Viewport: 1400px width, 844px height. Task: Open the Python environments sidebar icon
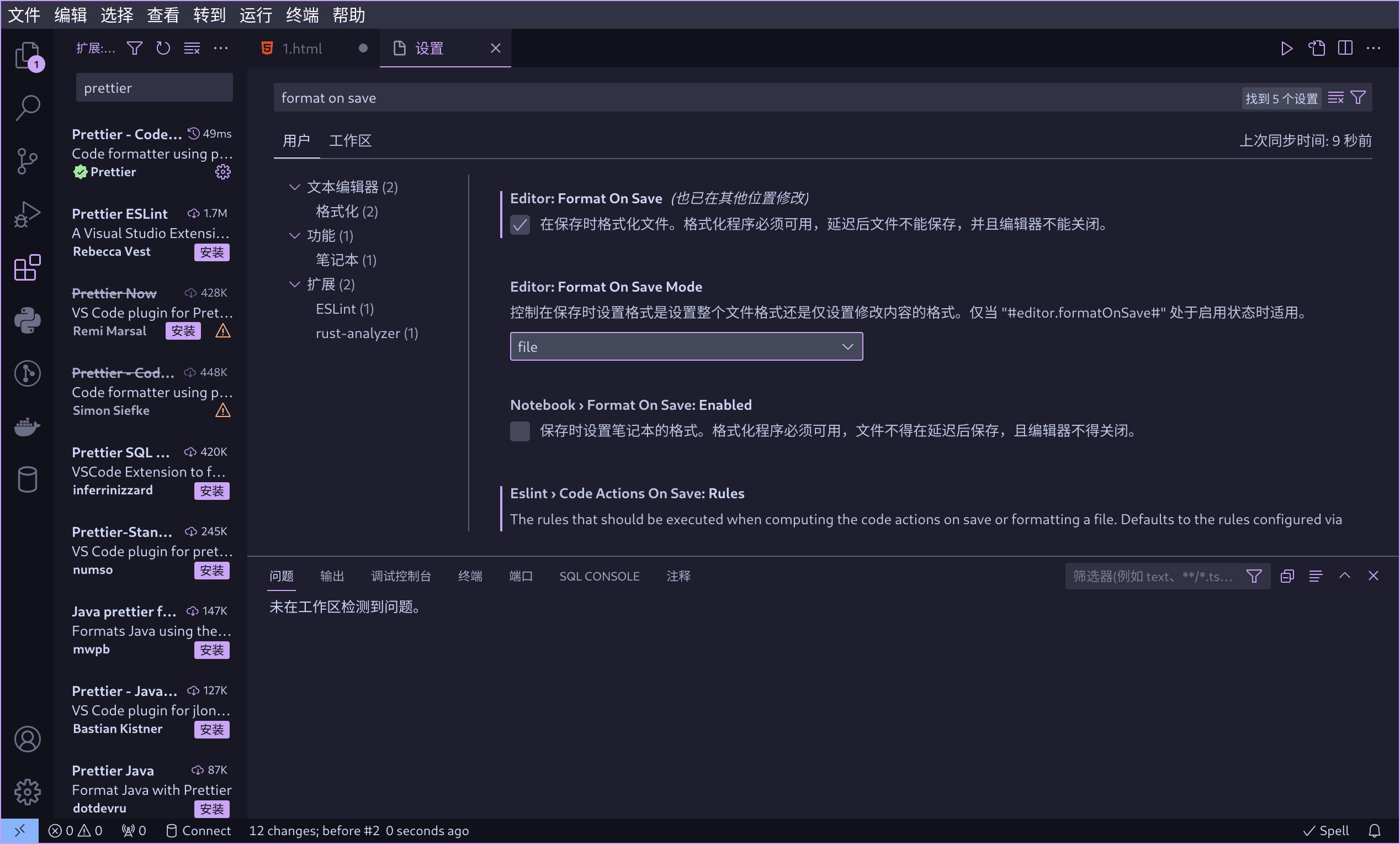coord(26,319)
